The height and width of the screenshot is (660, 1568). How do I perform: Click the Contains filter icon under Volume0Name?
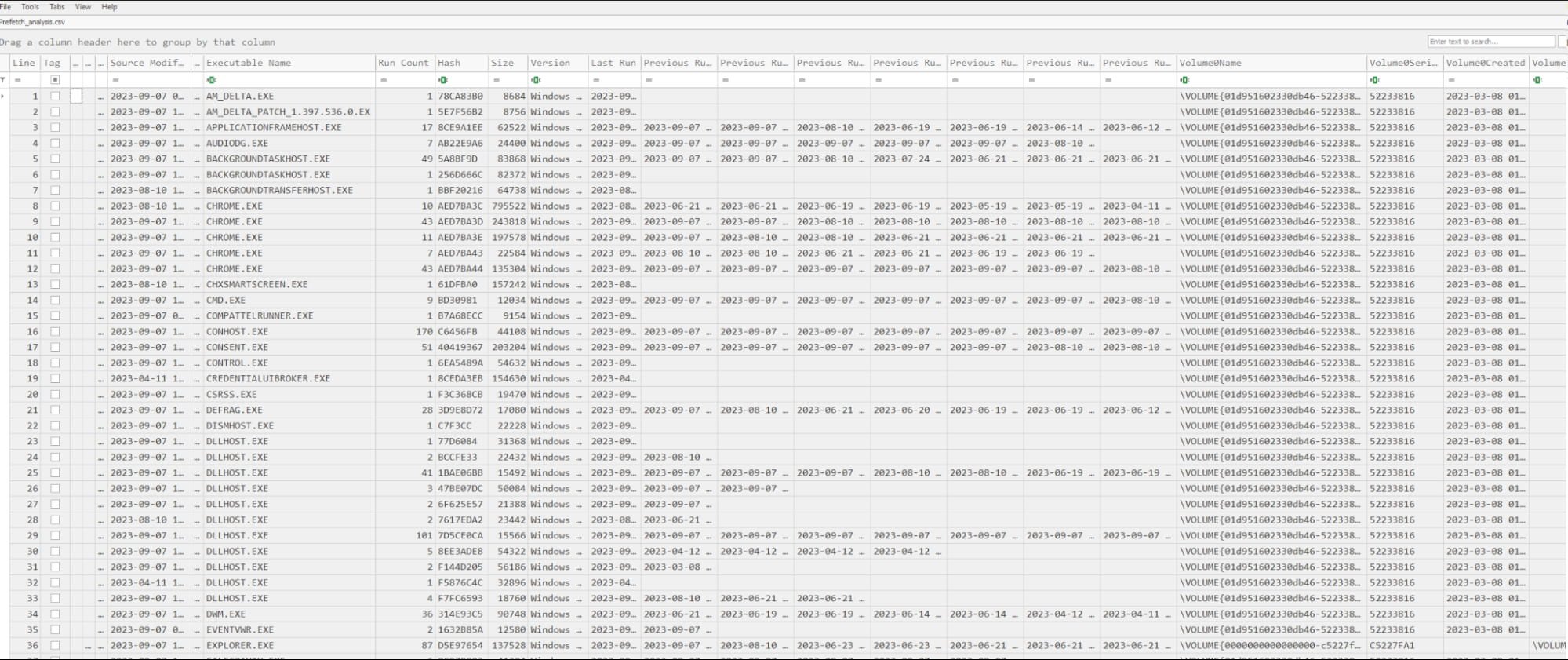coord(1184,80)
